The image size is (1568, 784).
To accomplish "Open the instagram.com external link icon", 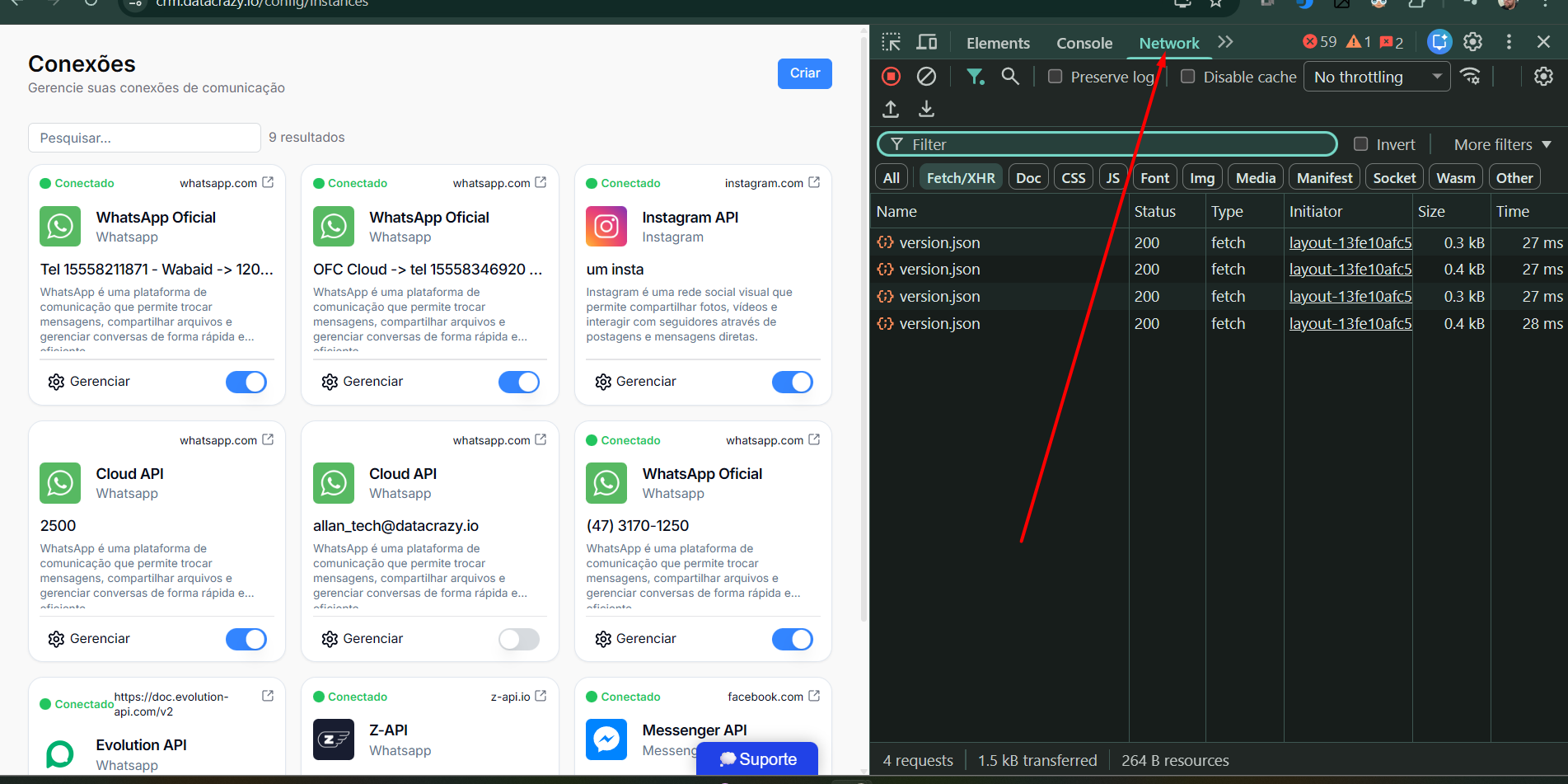I will 814,182.
